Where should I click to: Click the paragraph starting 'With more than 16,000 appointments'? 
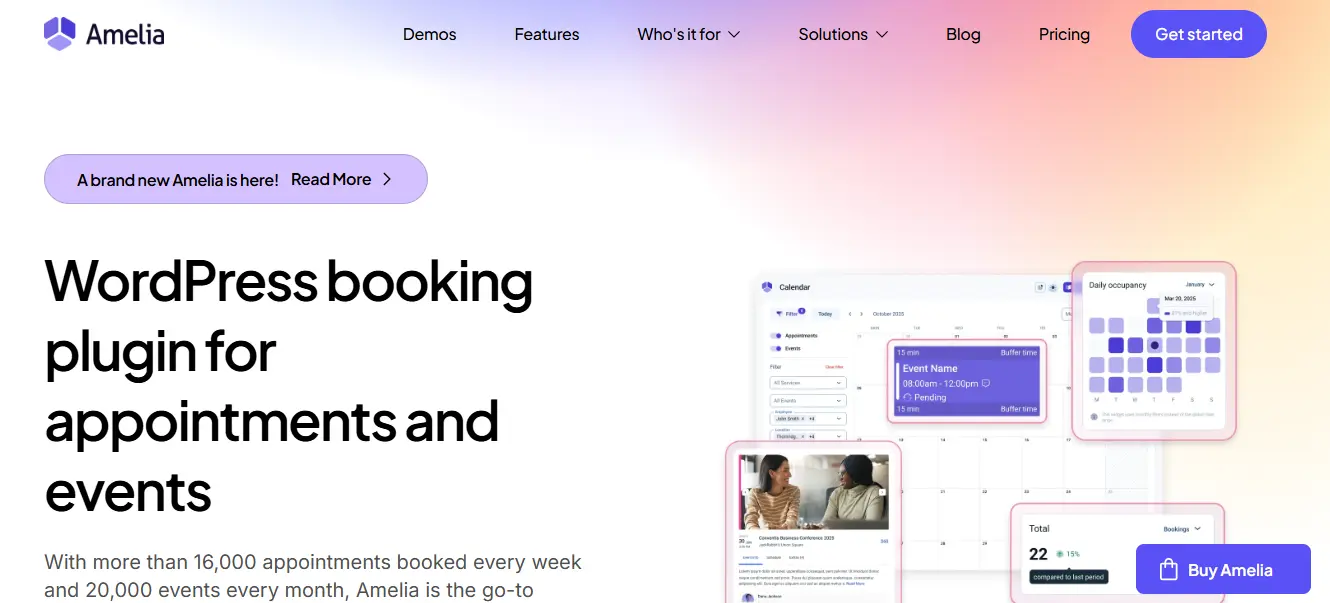point(313,576)
